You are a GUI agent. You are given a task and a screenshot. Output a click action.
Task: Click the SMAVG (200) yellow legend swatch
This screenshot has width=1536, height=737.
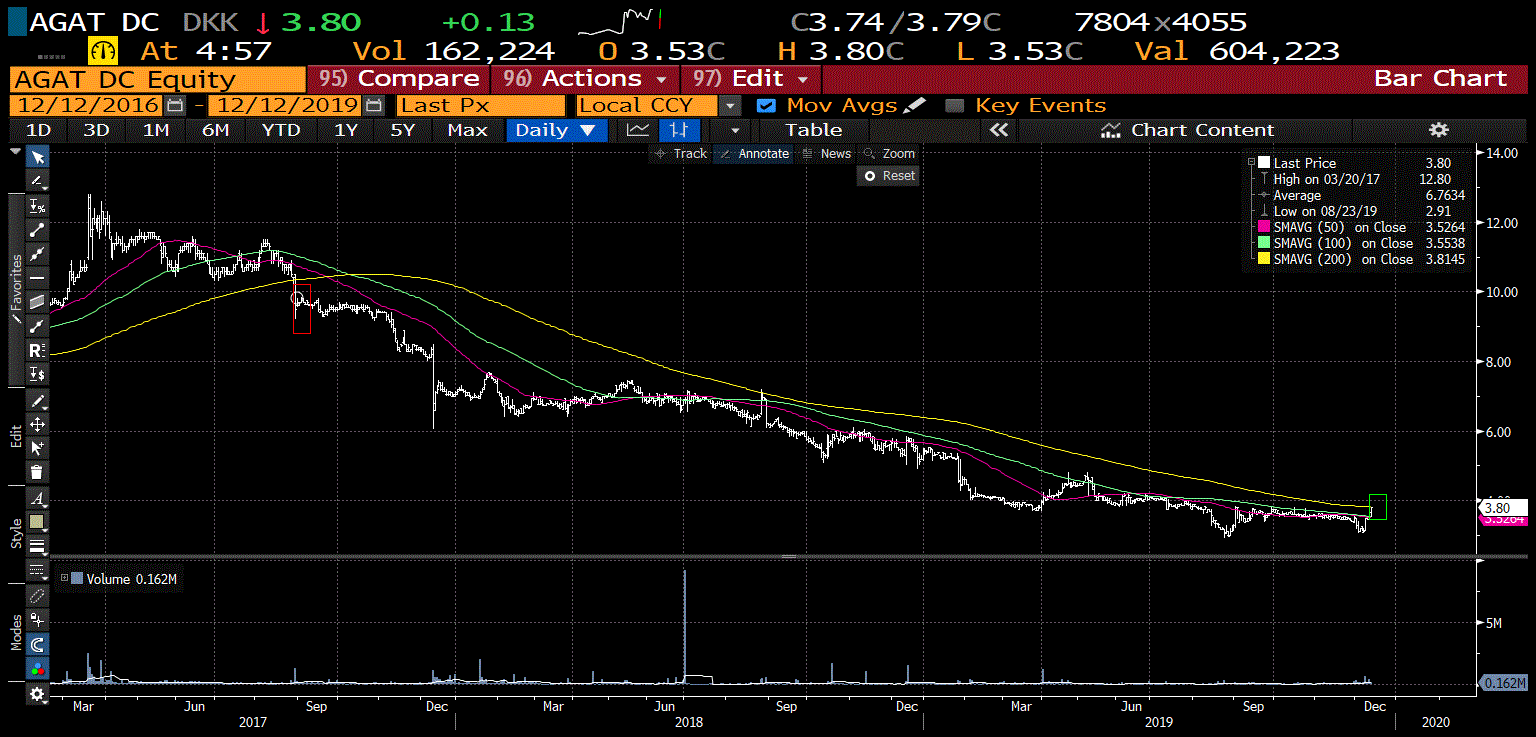pyautogui.click(x=1265, y=259)
